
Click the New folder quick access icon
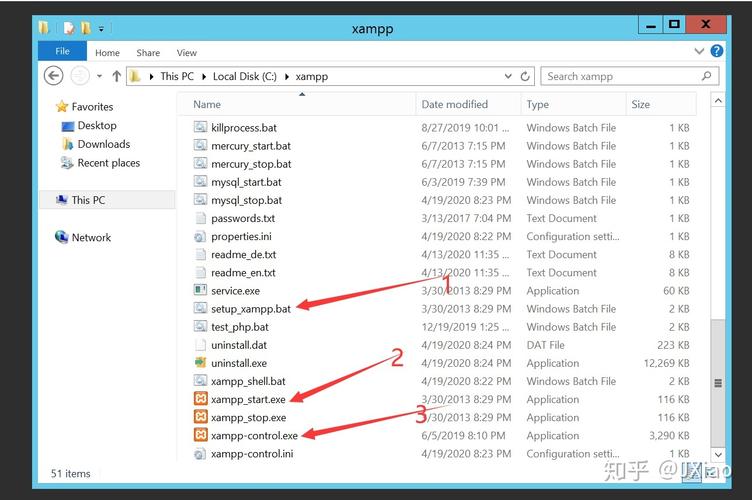pos(85,28)
